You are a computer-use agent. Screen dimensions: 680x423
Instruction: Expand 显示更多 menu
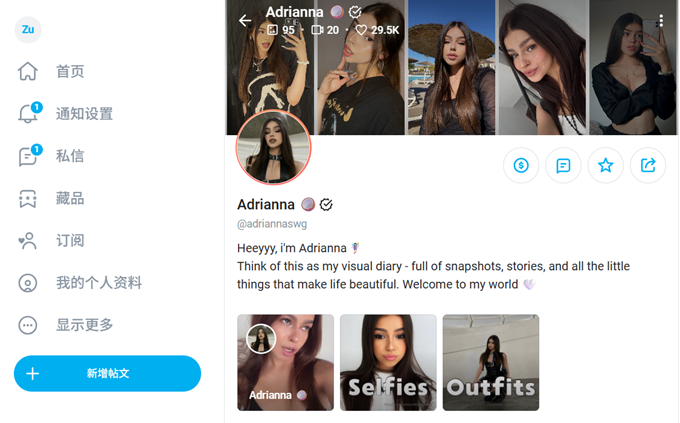pos(84,325)
